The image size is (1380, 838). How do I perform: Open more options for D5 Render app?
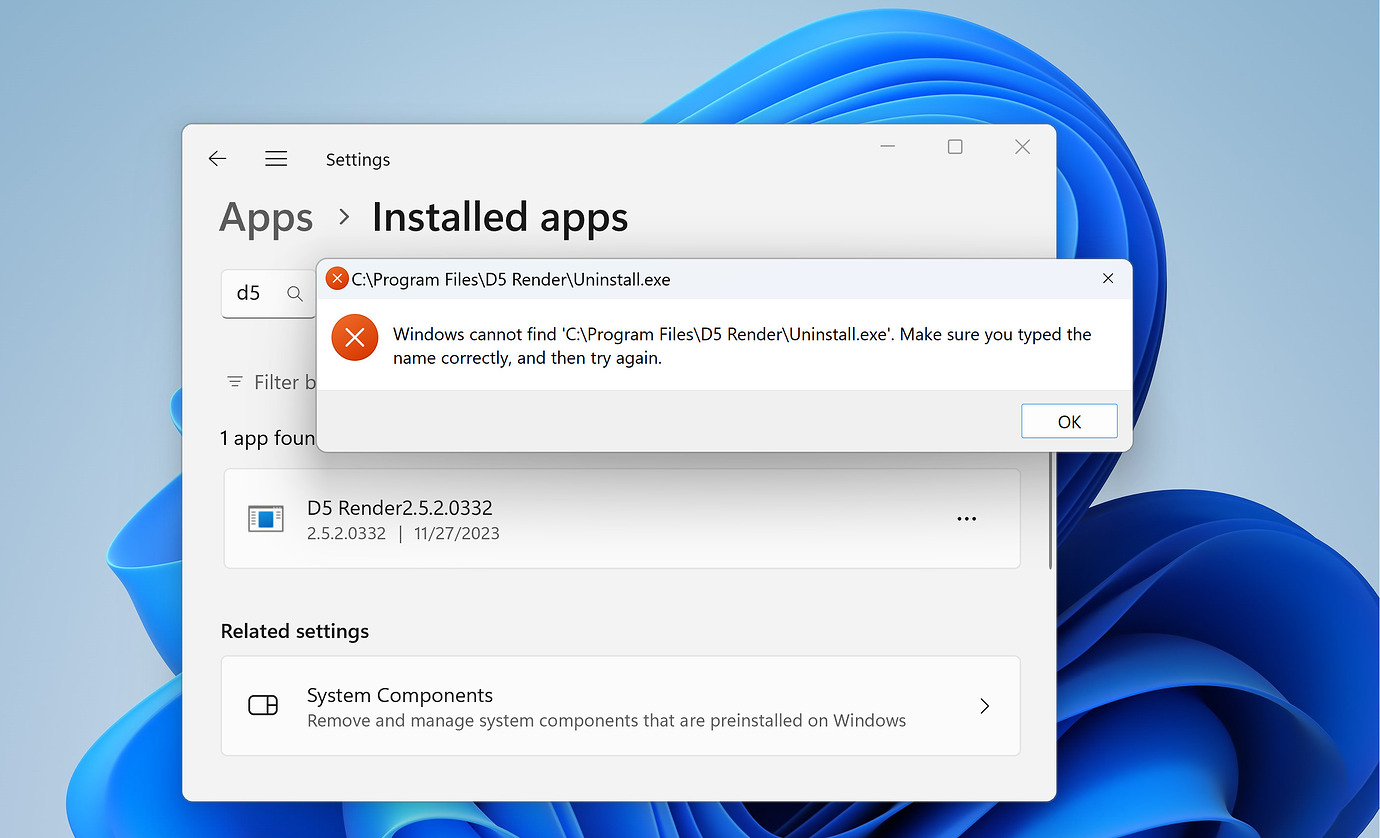pos(966,519)
